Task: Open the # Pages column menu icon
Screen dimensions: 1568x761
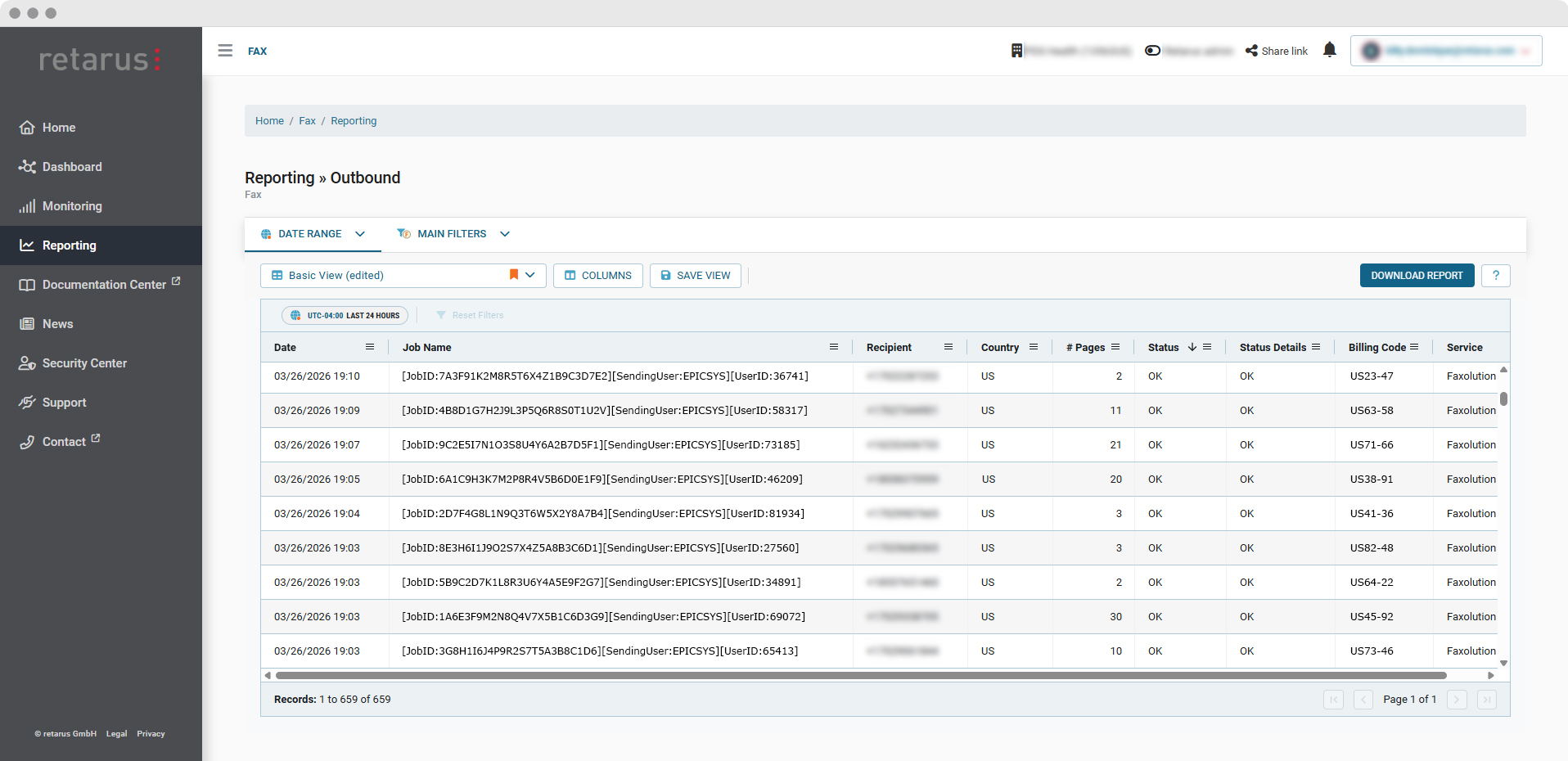Action: 1115,347
